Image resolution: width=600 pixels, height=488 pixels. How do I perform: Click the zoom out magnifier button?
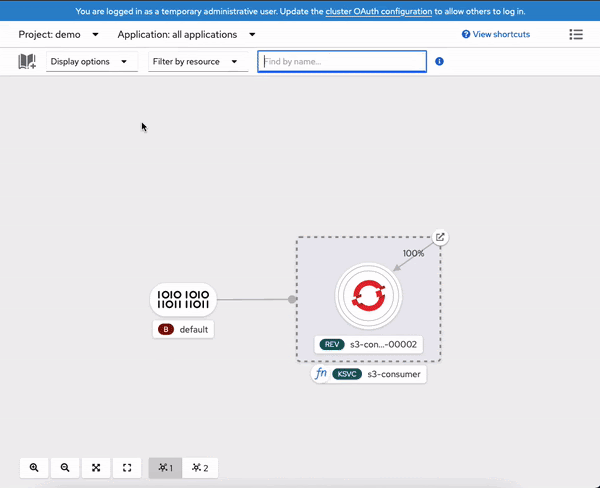[x=65, y=467]
